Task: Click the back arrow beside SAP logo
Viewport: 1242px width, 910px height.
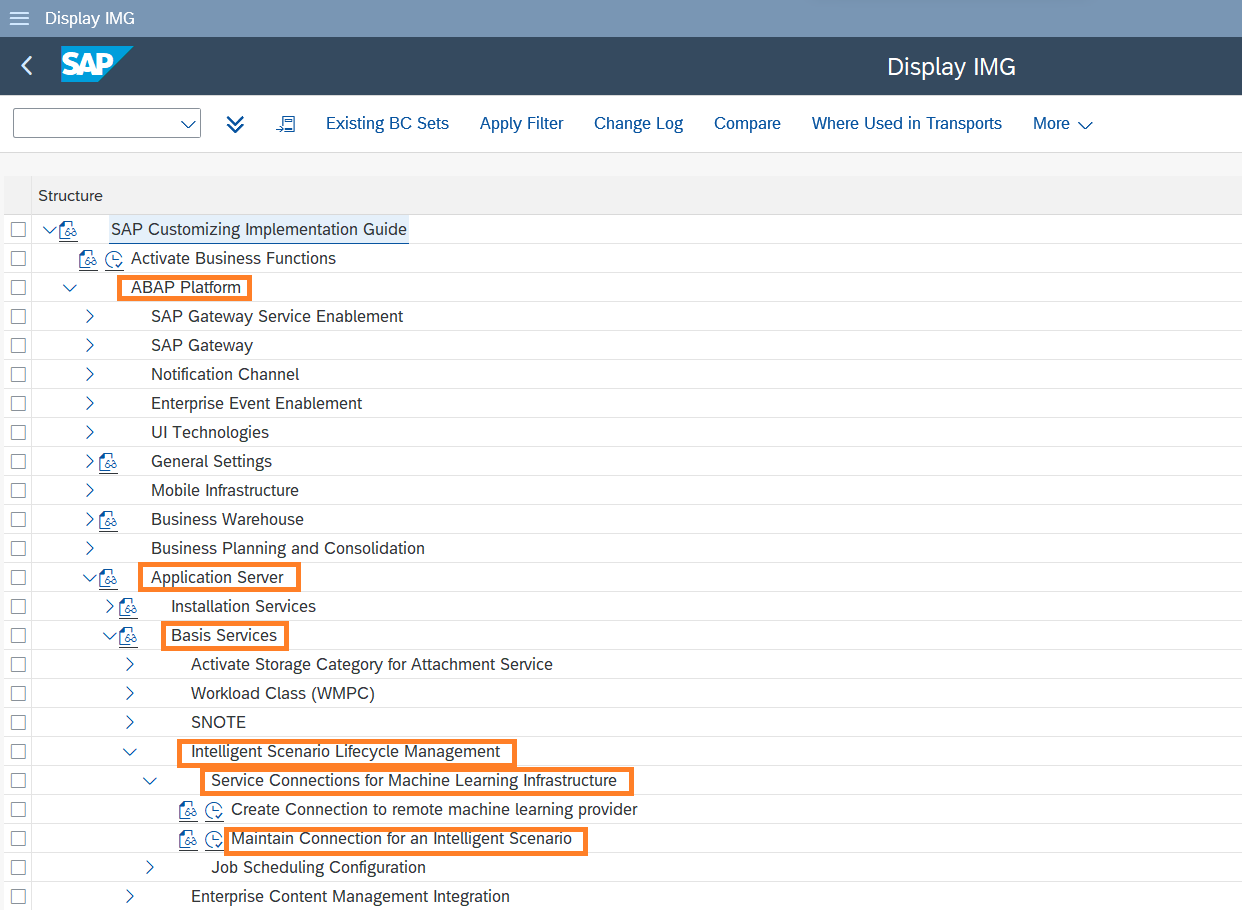Action: (x=27, y=66)
